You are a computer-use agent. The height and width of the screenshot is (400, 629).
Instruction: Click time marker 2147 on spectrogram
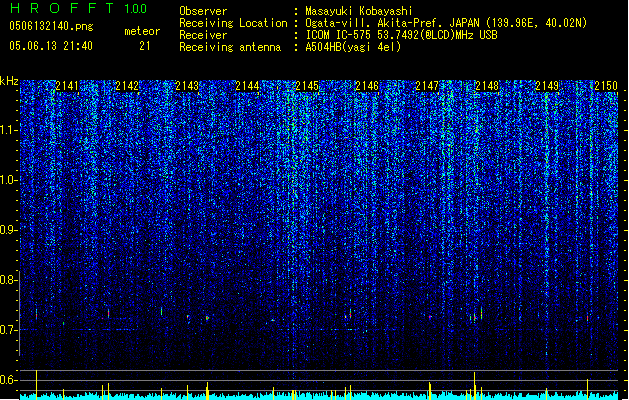pyautogui.click(x=427, y=86)
